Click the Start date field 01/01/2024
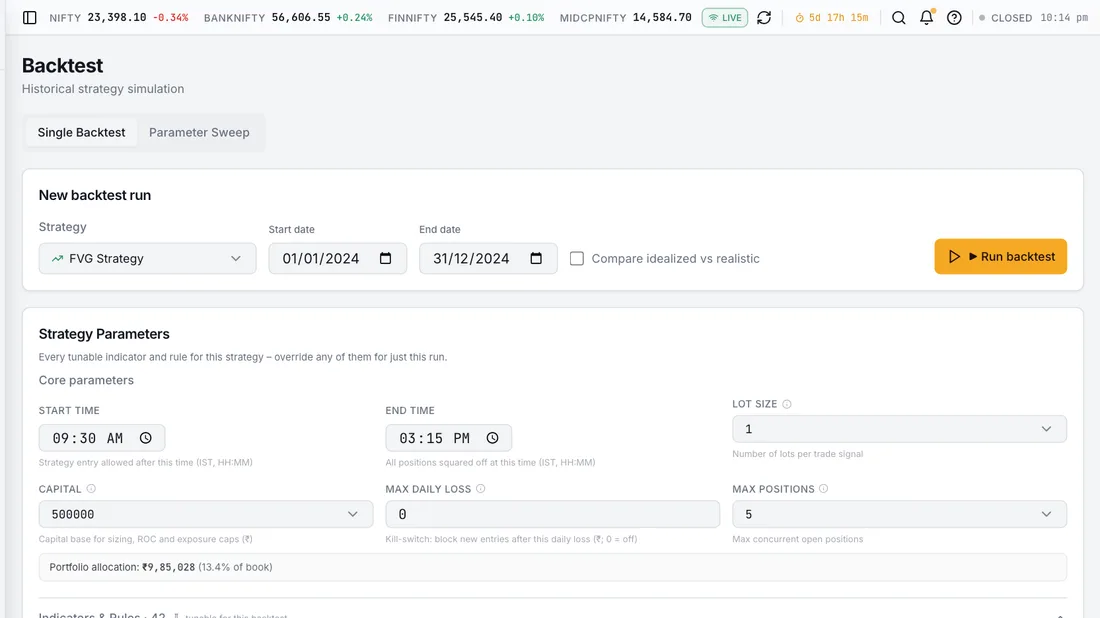 point(337,258)
